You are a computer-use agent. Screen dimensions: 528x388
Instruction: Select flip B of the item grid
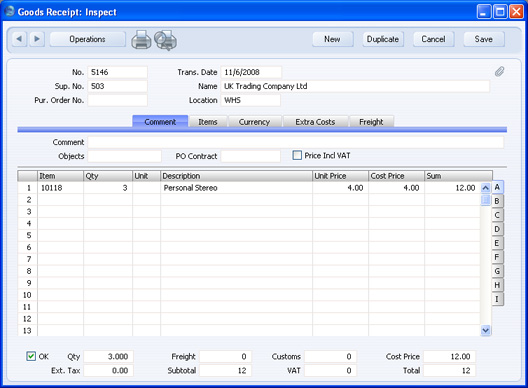tap(497, 201)
